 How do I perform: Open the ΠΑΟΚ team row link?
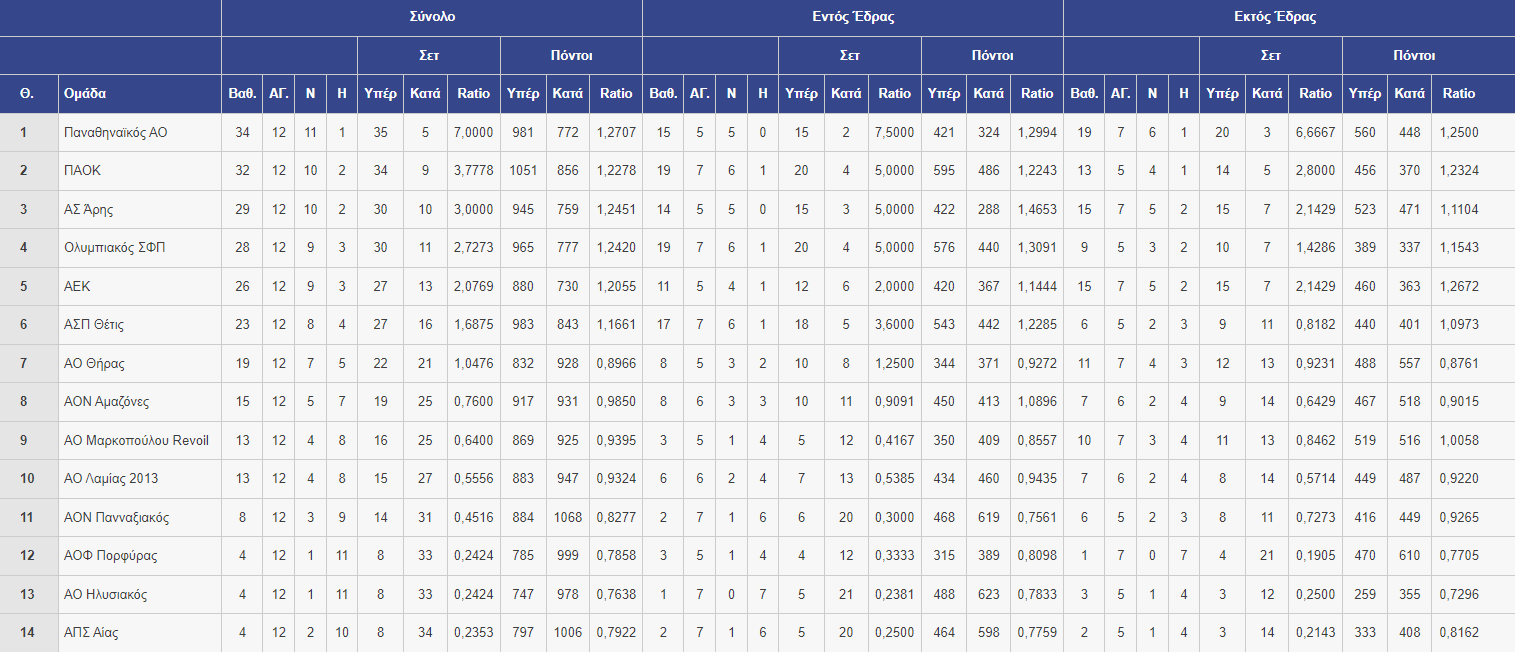(82, 171)
